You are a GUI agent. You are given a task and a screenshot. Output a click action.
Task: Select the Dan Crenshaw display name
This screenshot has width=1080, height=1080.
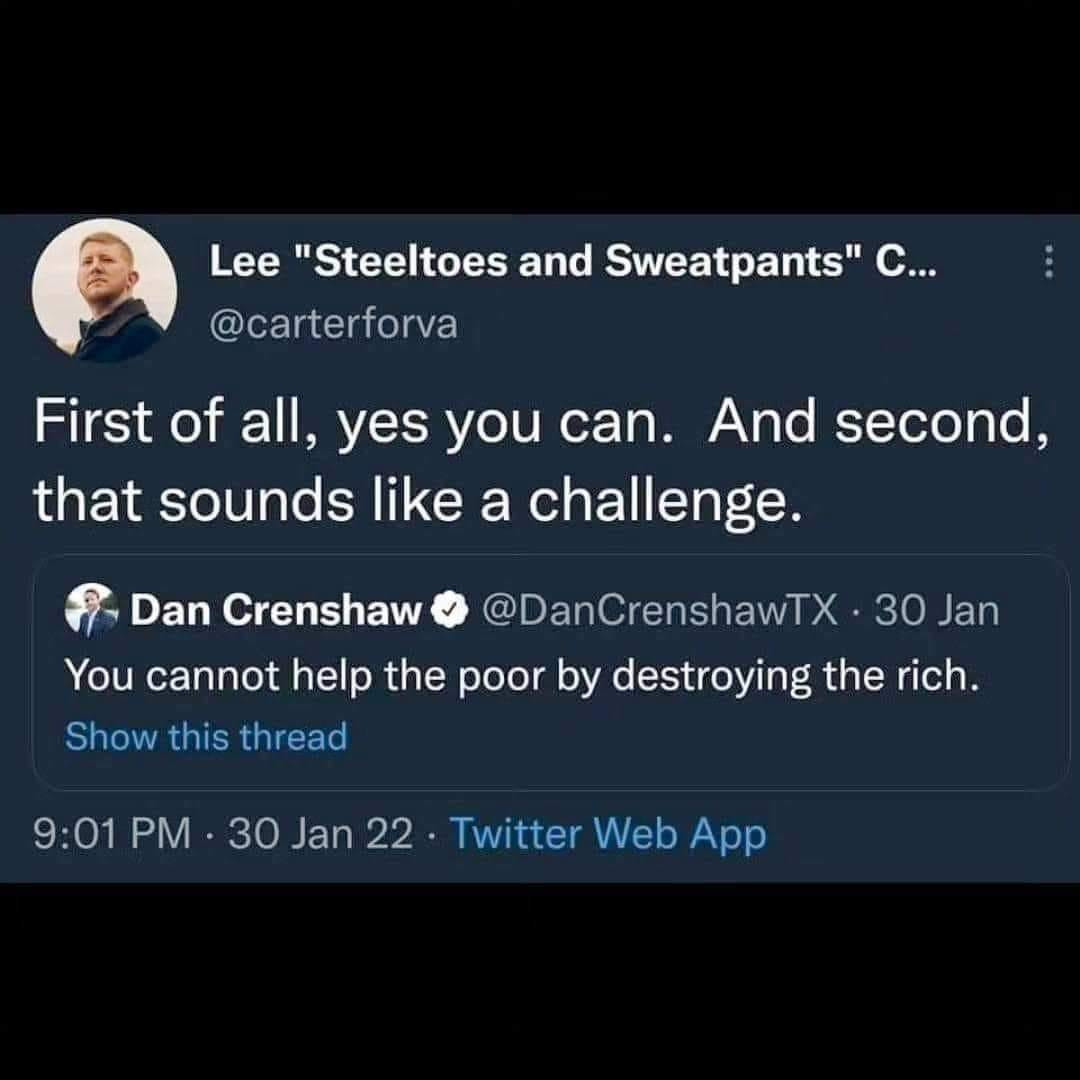(x=276, y=610)
